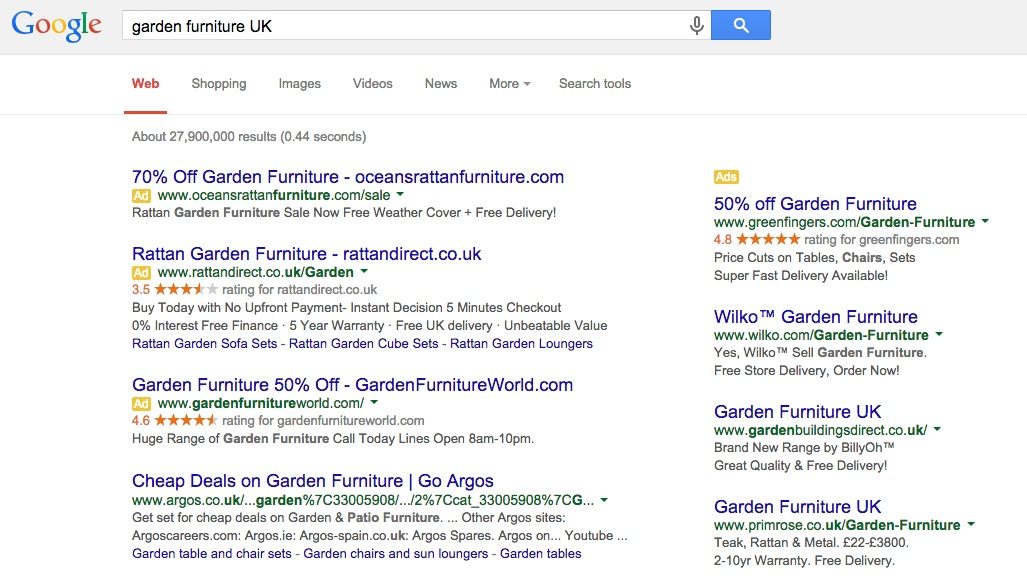
Task: Expand the More dropdown menu
Action: point(510,84)
